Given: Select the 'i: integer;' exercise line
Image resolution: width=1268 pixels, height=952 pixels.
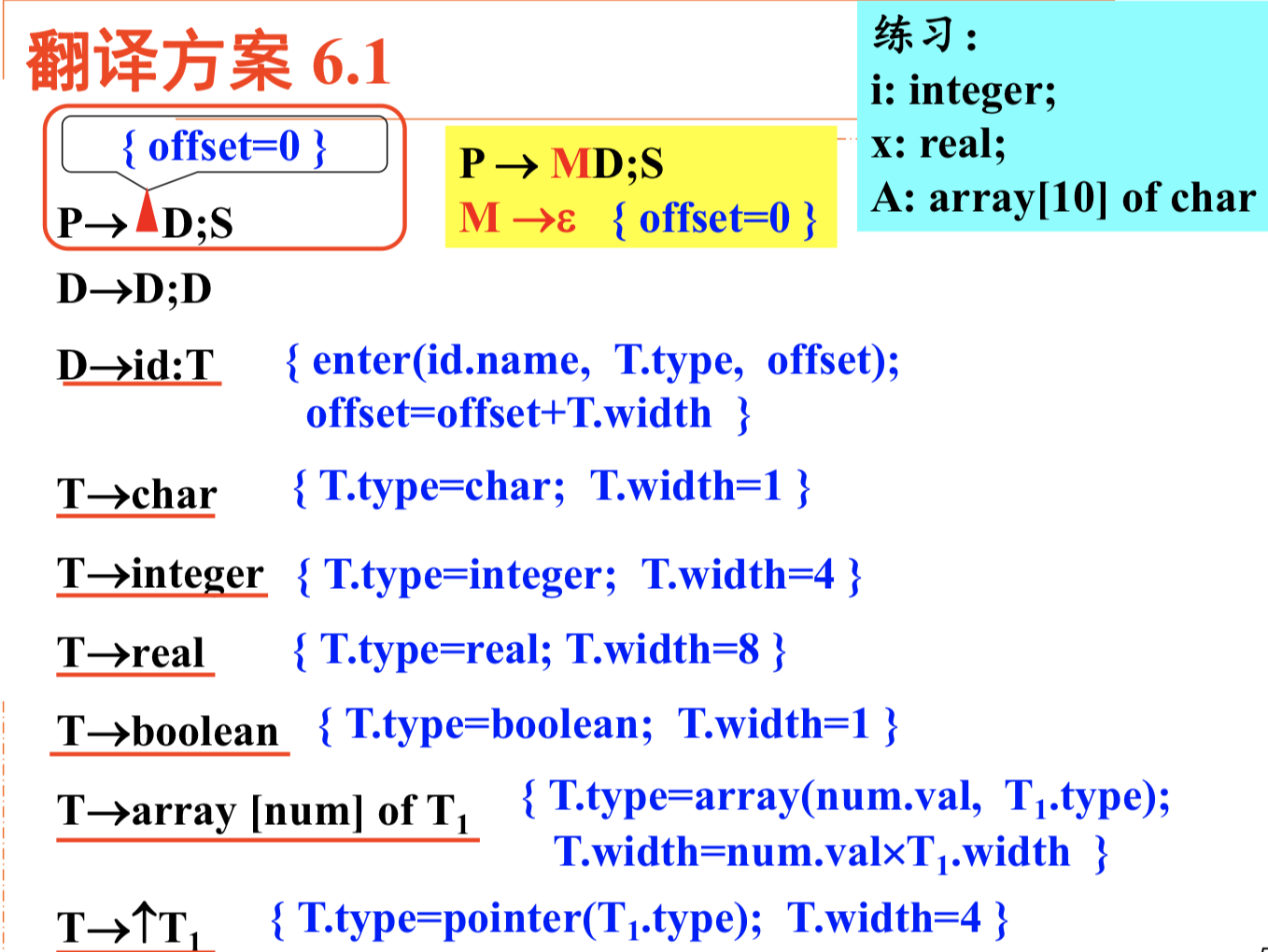Looking at the screenshot, I should (963, 91).
